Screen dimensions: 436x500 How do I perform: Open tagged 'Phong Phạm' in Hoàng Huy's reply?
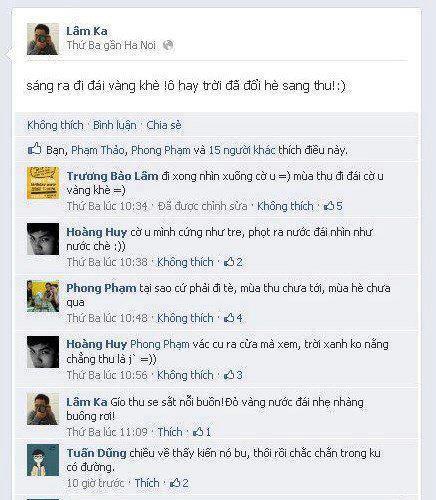click(x=160, y=344)
